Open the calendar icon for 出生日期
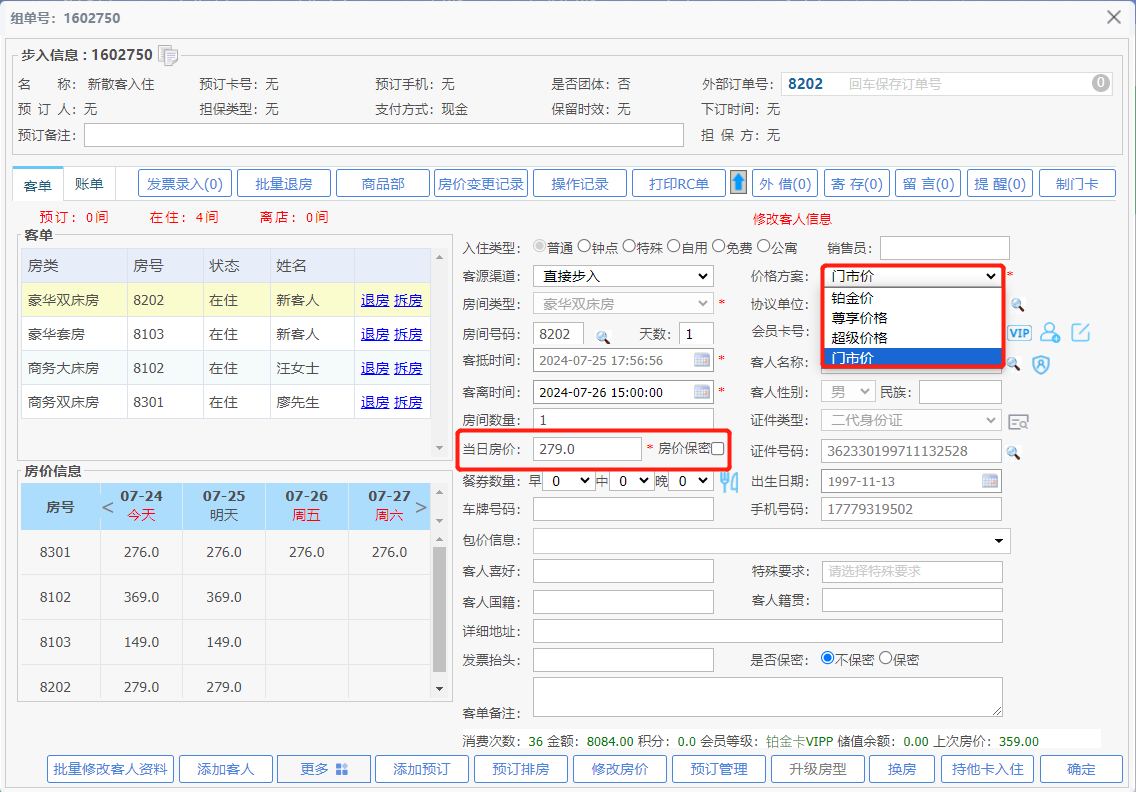Viewport: 1136px width, 792px height. click(x=990, y=481)
